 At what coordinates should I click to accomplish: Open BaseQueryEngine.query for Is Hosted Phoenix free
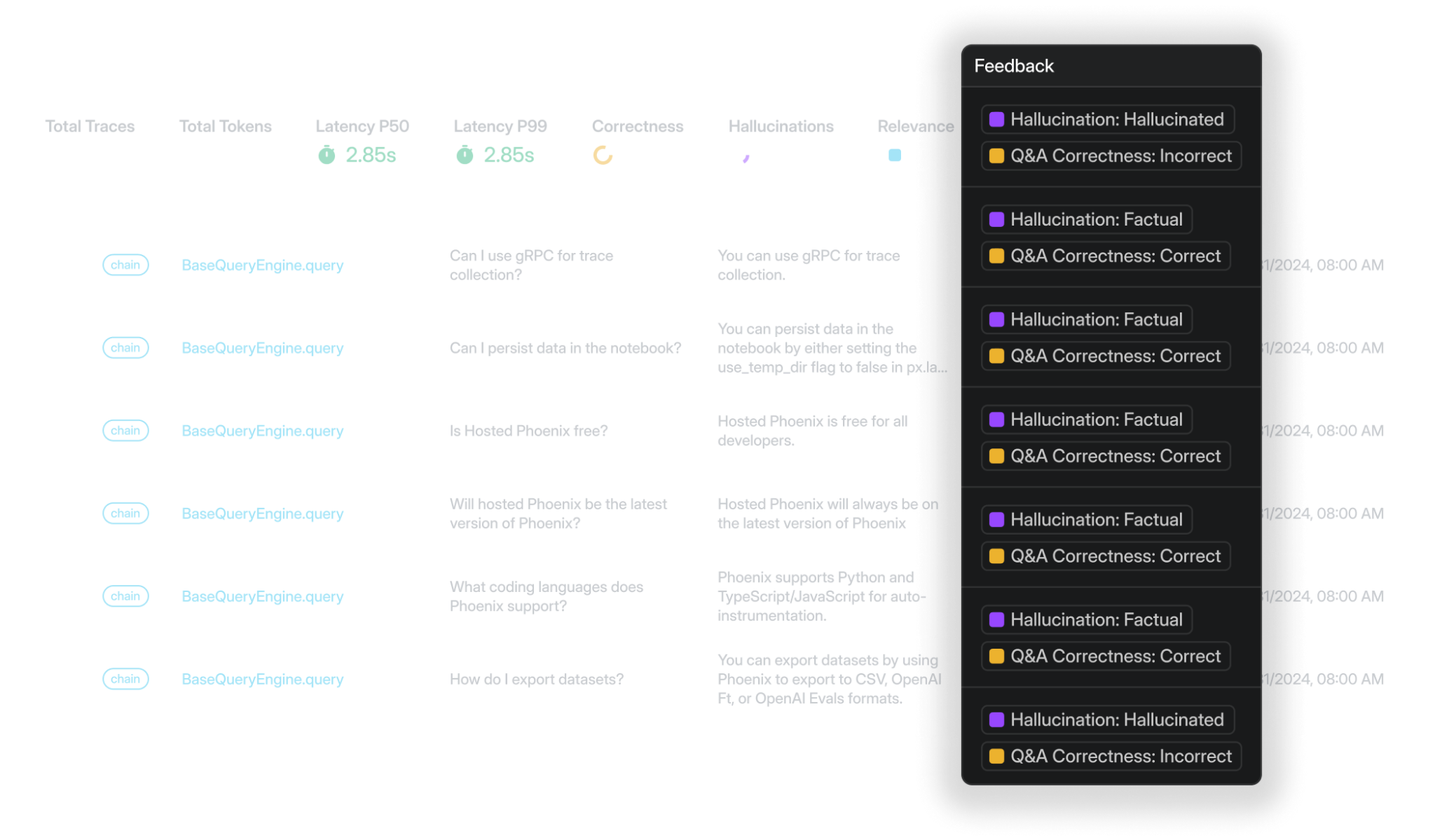262,430
